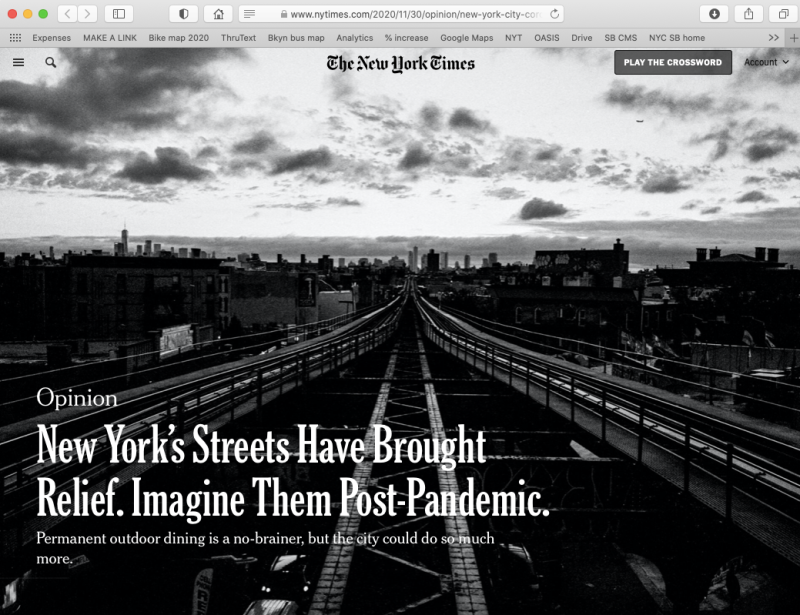This screenshot has width=800, height=615.
Task: Open the Opinion section link
Action: click(x=77, y=398)
